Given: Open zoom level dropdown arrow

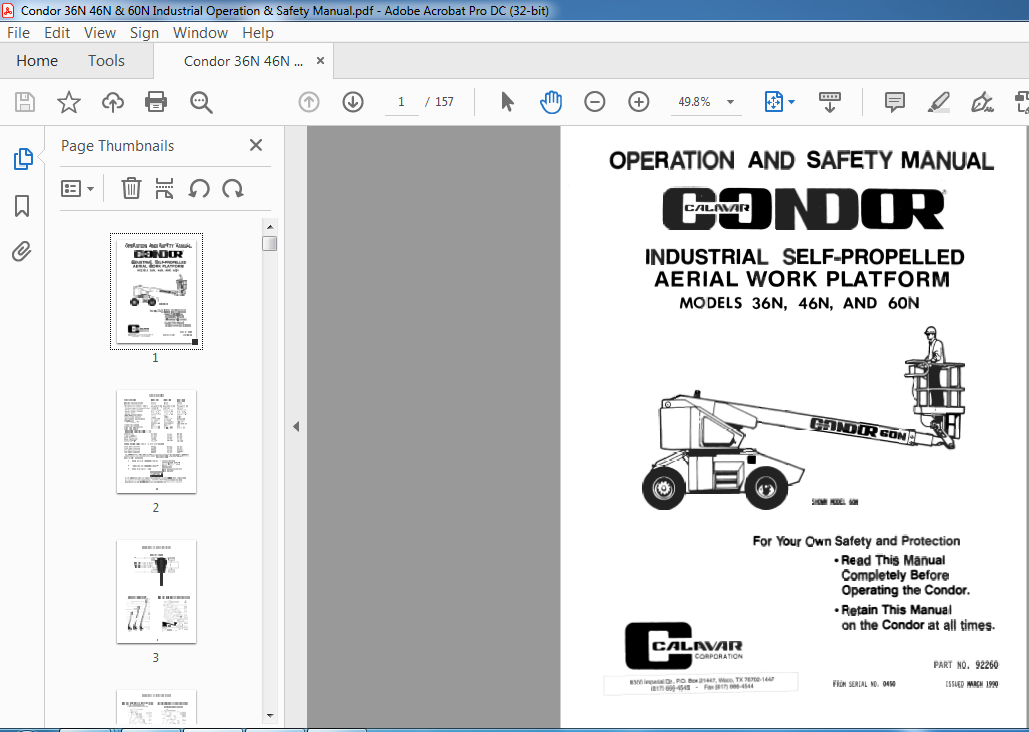Looking at the screenshot, I should pos(730,102).
